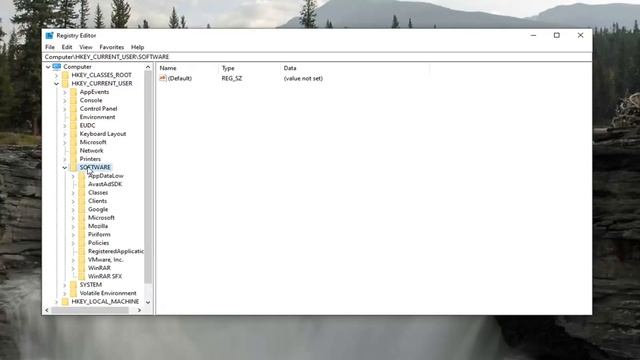Click the Keyboard Layout folder icon
Screen dimensions: 640x360
pos(73,133)
